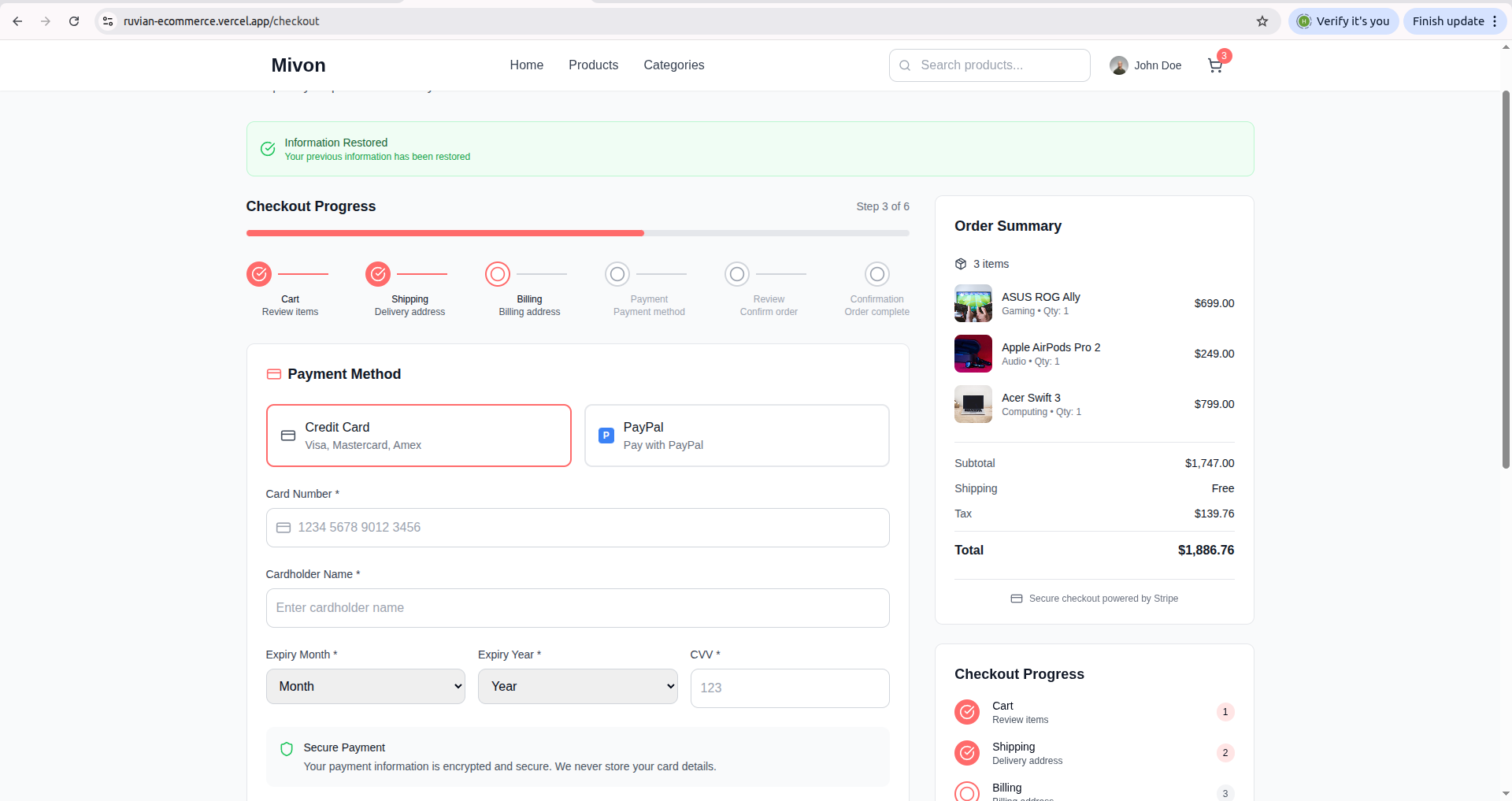Open Products in navigation
Image resolution: width=1512 pixels, height=801 pixels.
pyautogui.click(x=594, y=65)
